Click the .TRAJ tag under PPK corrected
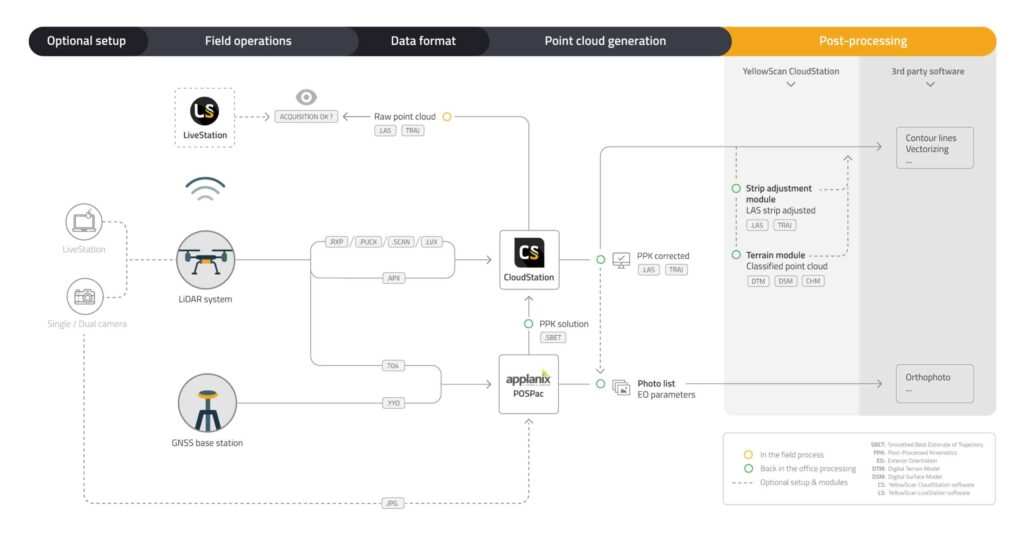This screenshot has width=1024, height=548. 677,270
